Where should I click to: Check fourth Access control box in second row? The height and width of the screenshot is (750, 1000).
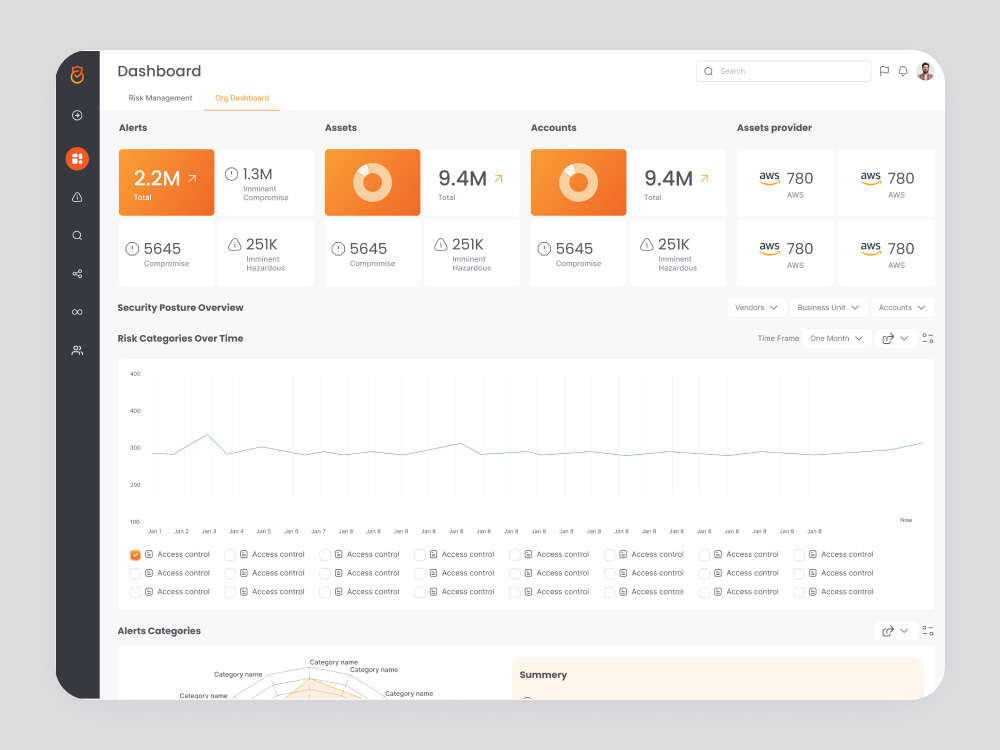pyautogui.click(x=420, y=573)
